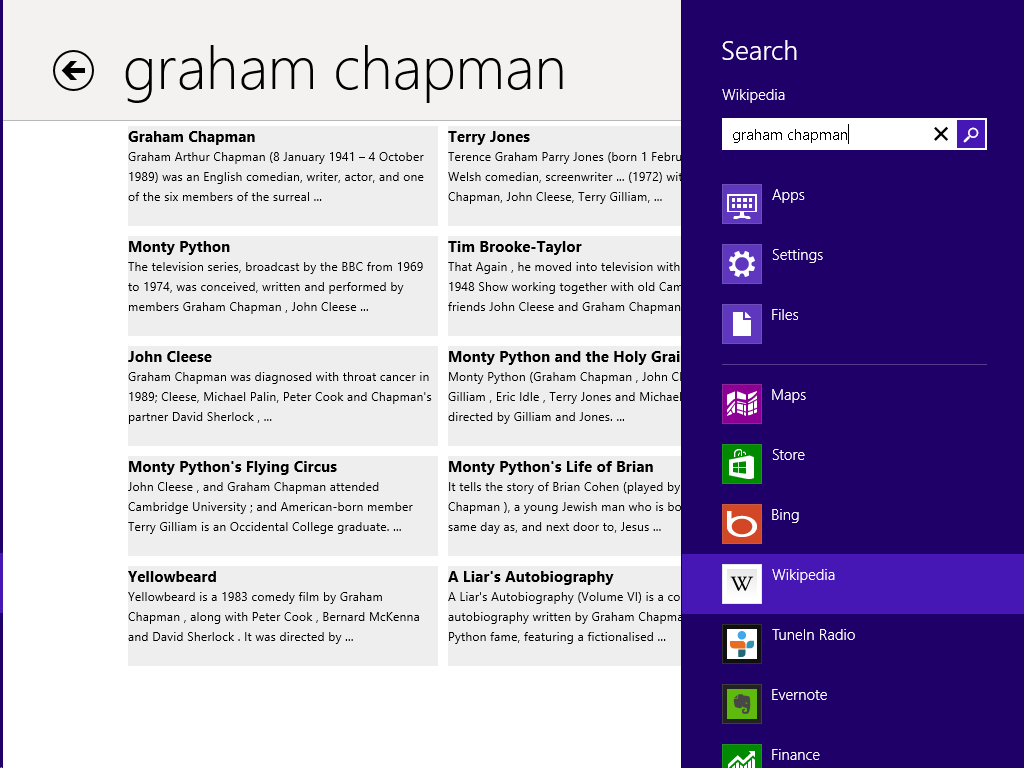Image resolution: width=1024 pixels, height=768 pixels.
Task: Click the Maps label
Action: coord(788,395)
